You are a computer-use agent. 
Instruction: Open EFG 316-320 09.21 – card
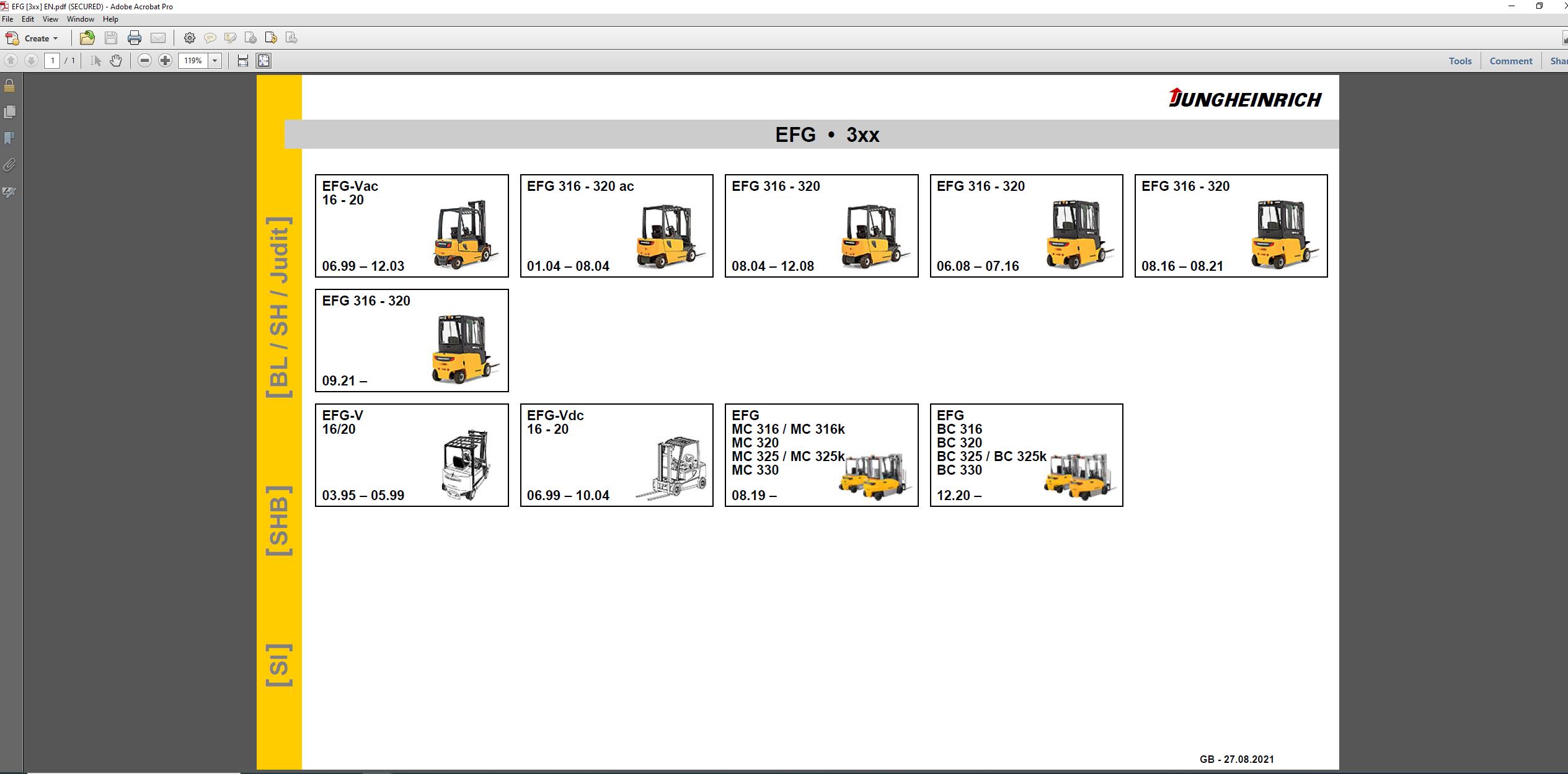[412, 340]
